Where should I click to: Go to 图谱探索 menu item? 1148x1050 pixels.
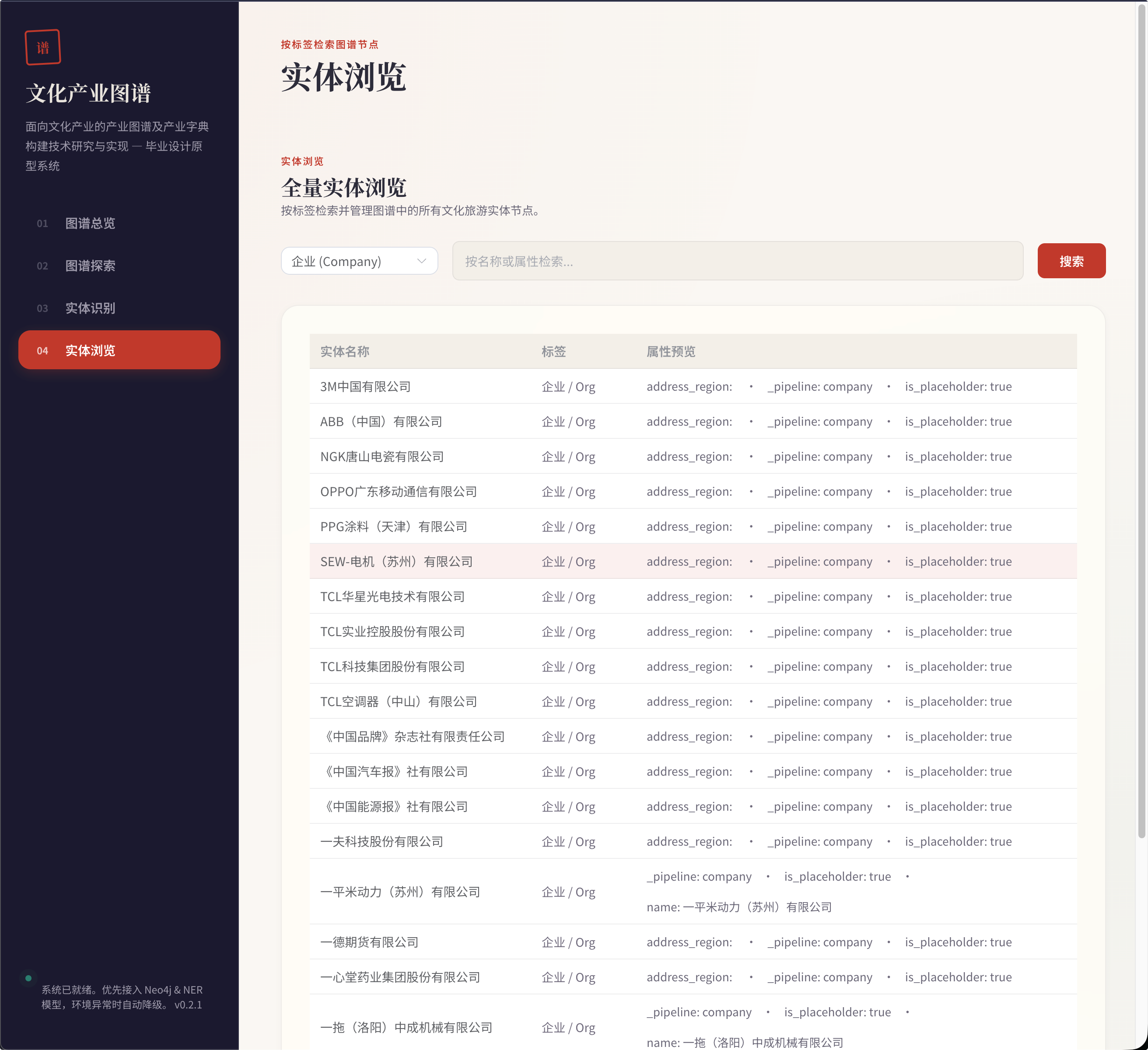point(90,266)
